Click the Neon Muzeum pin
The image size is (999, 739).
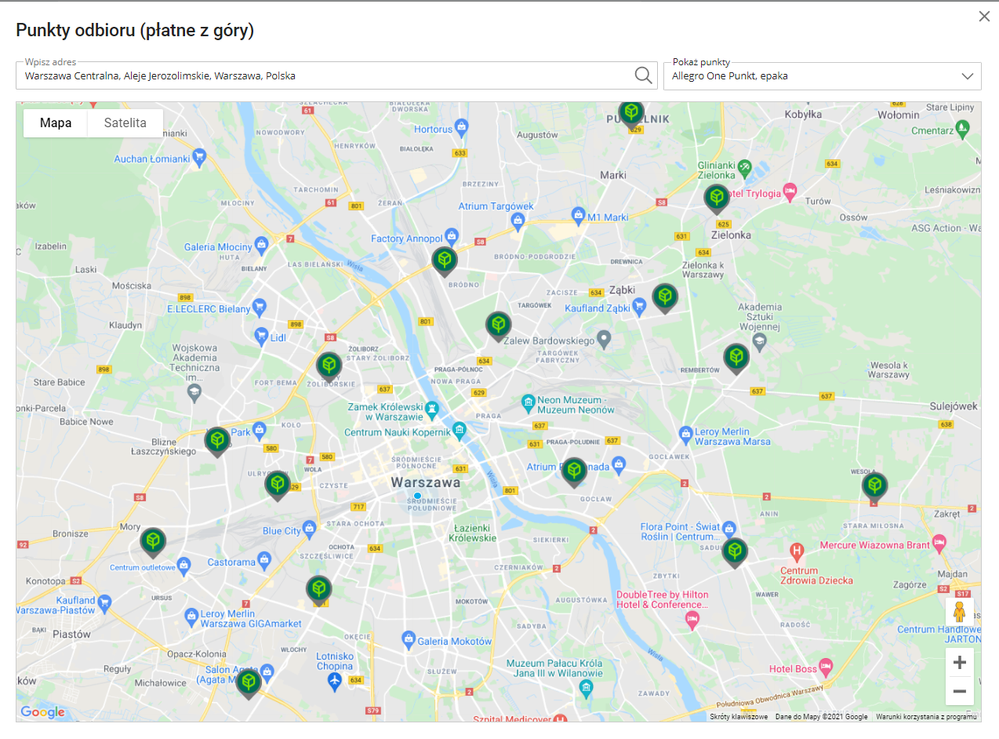tap(528, 402)
